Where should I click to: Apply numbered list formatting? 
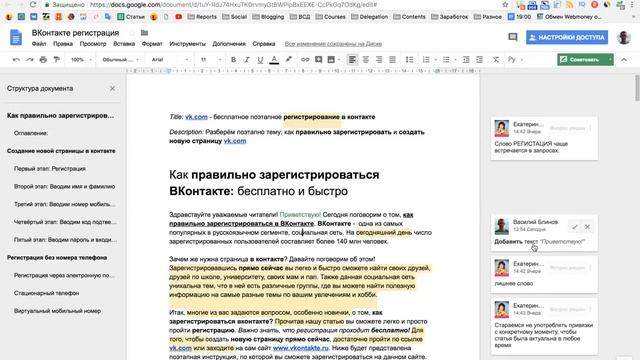click(x=426, y=60)
